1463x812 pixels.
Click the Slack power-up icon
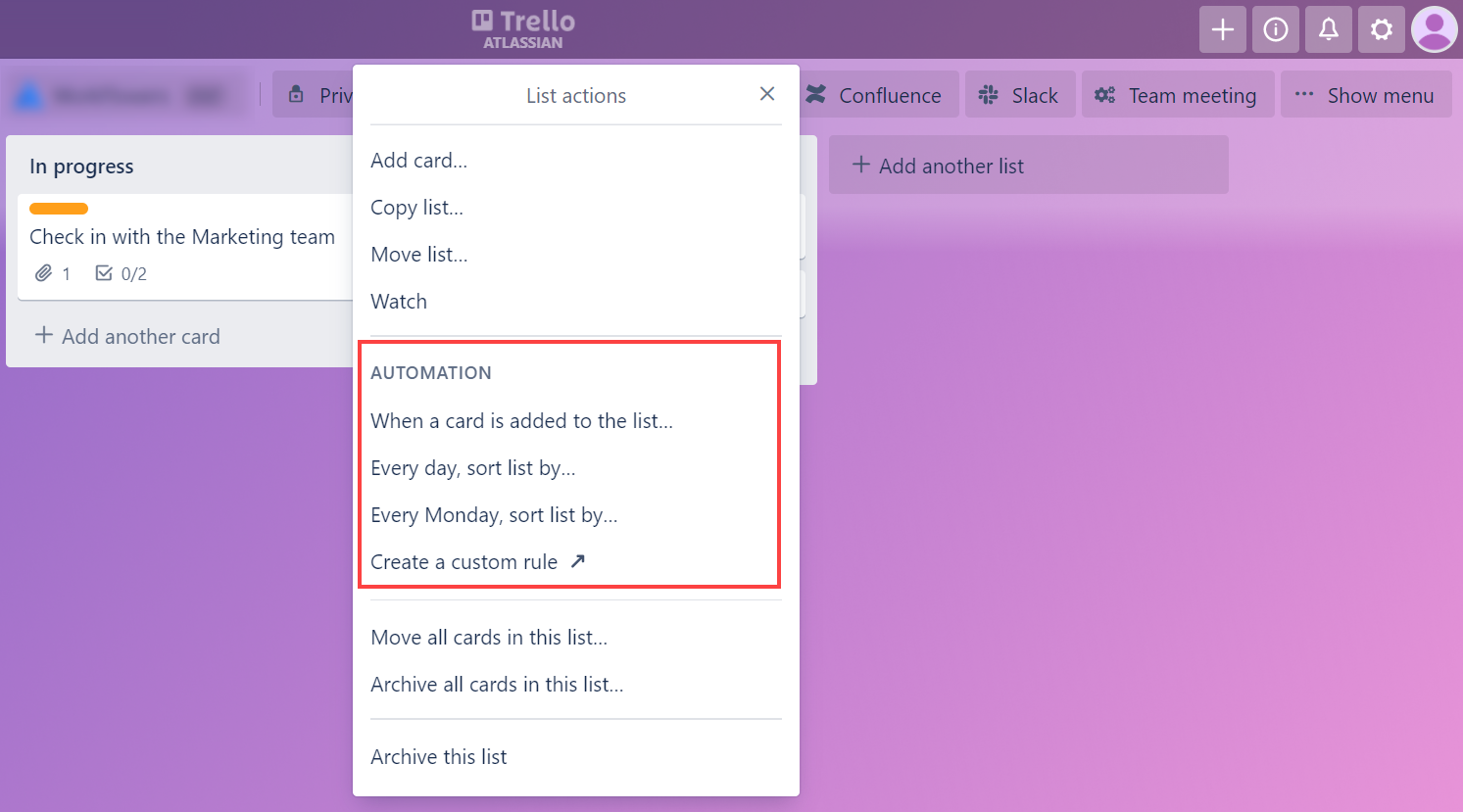[987, 94]
